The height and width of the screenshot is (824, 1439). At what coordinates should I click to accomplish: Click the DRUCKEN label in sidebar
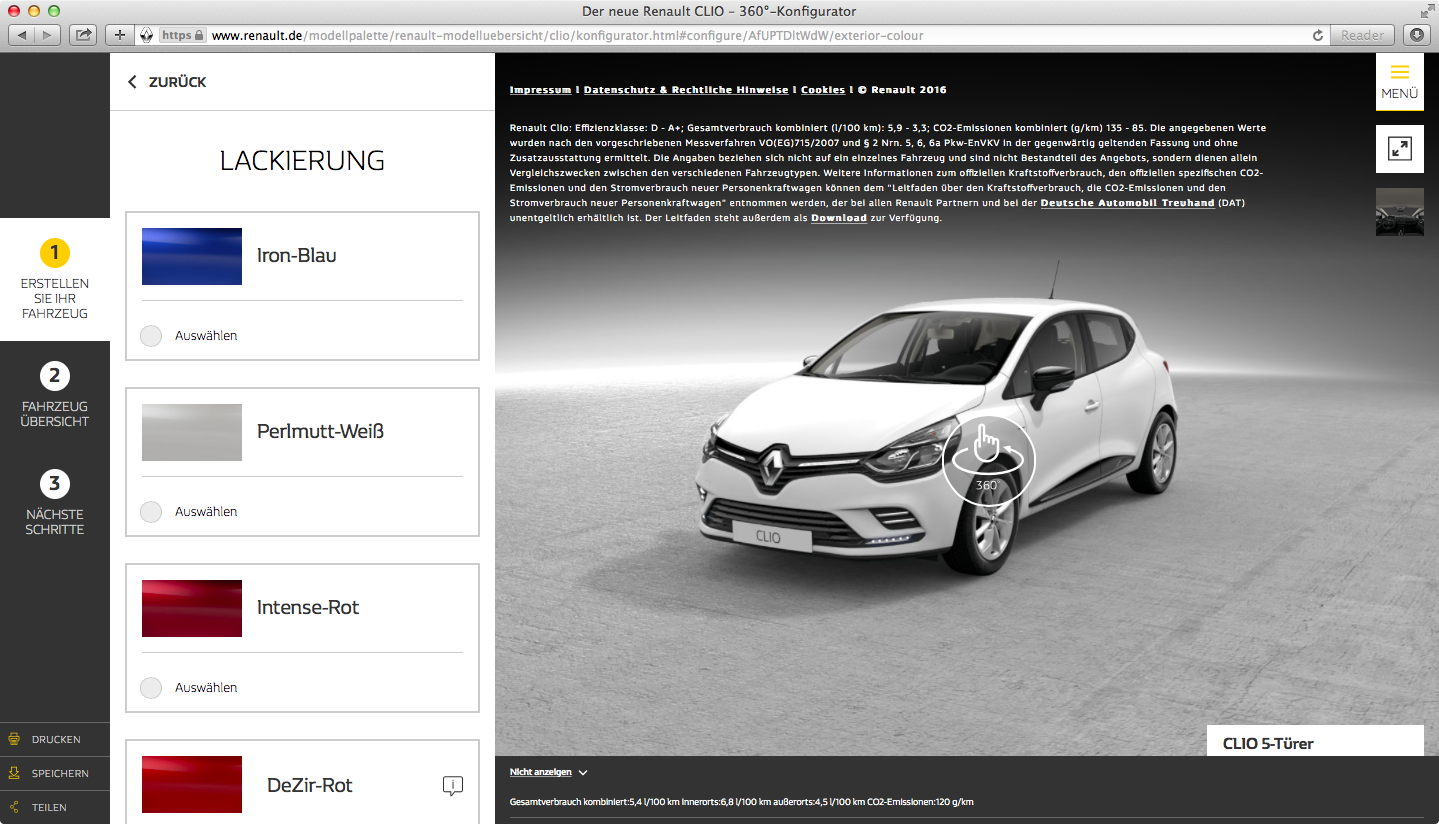tap(56, 740)
